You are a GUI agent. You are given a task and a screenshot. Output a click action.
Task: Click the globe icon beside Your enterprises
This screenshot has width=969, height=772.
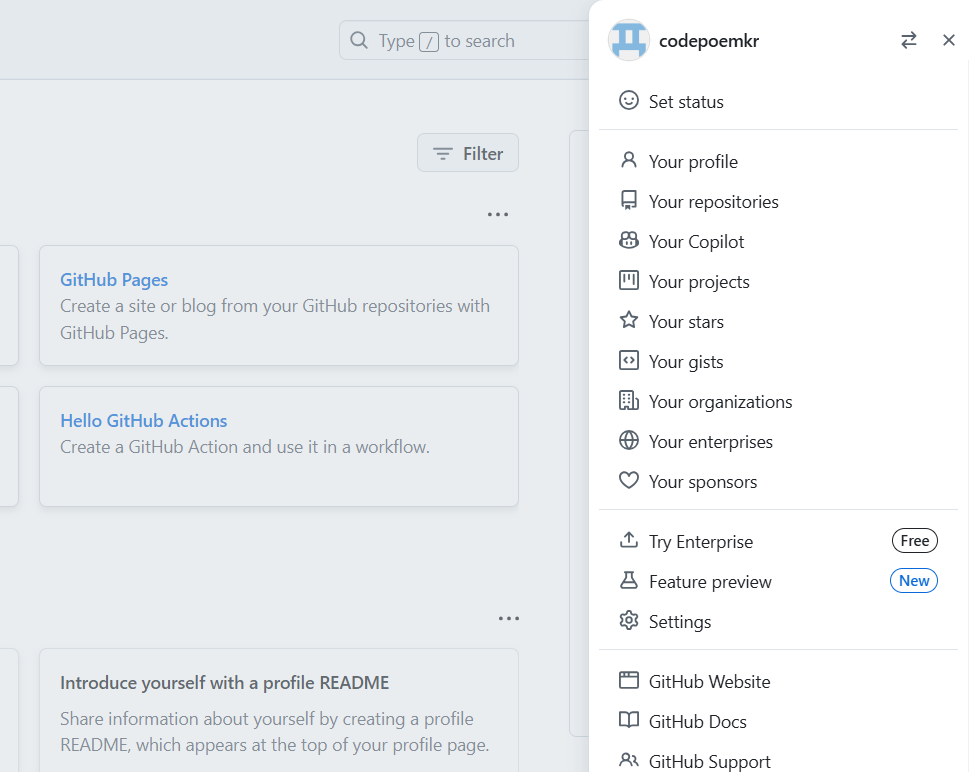628,440
